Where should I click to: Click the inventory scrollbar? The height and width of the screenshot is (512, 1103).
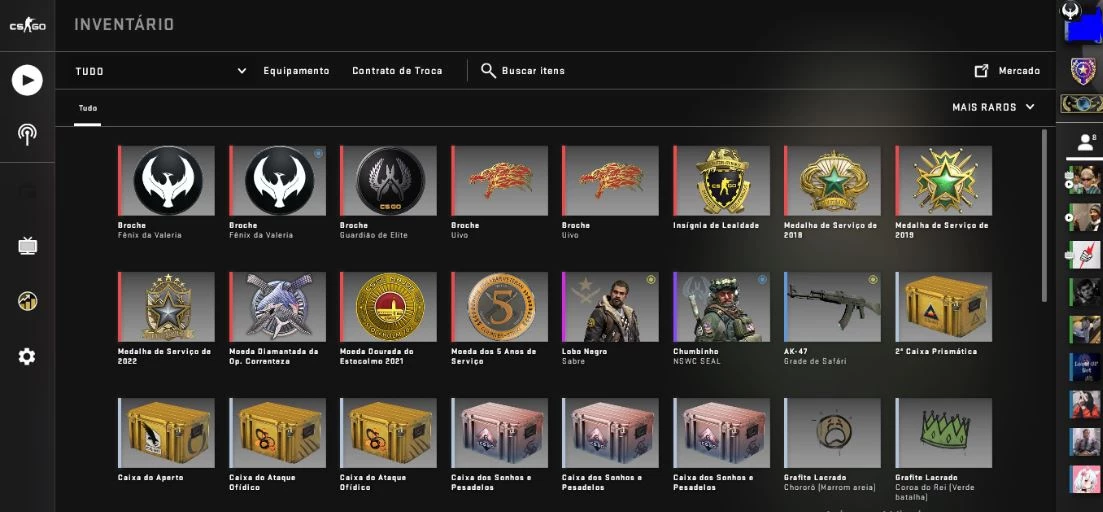coord(1044,215)
